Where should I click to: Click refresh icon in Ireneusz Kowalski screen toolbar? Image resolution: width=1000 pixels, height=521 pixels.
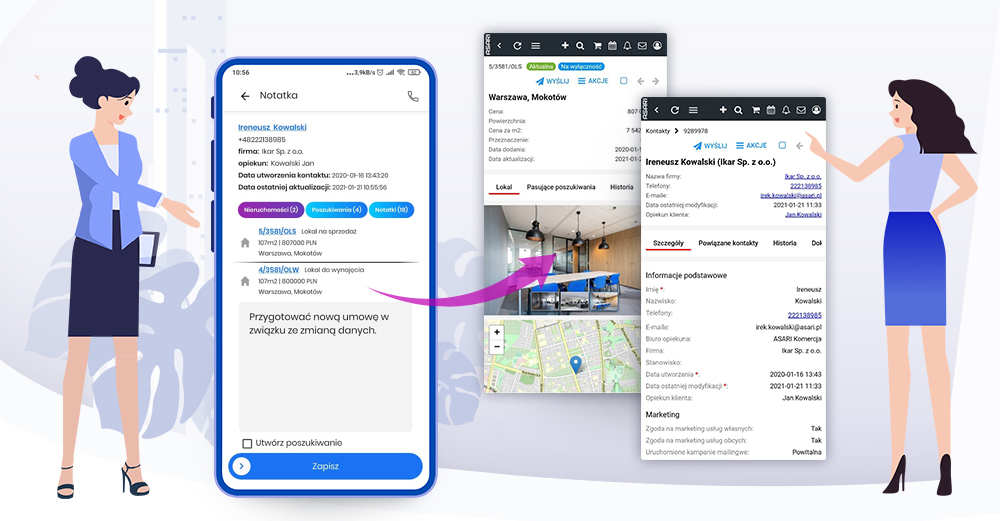point(675,110)
